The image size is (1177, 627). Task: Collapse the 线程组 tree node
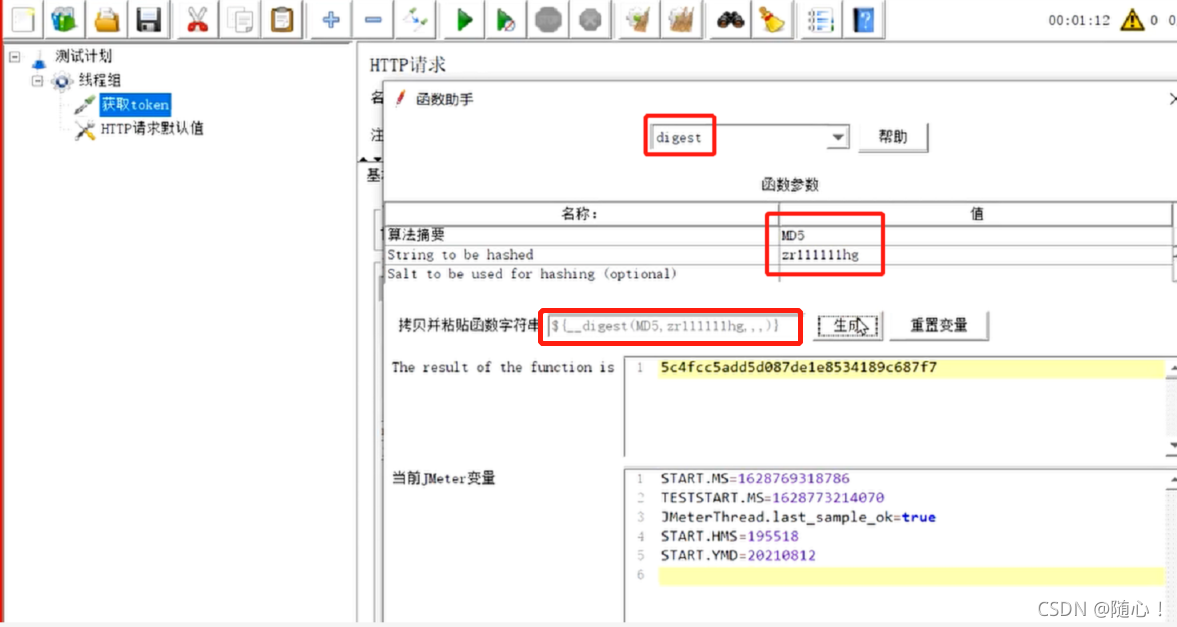click(37, 80)
